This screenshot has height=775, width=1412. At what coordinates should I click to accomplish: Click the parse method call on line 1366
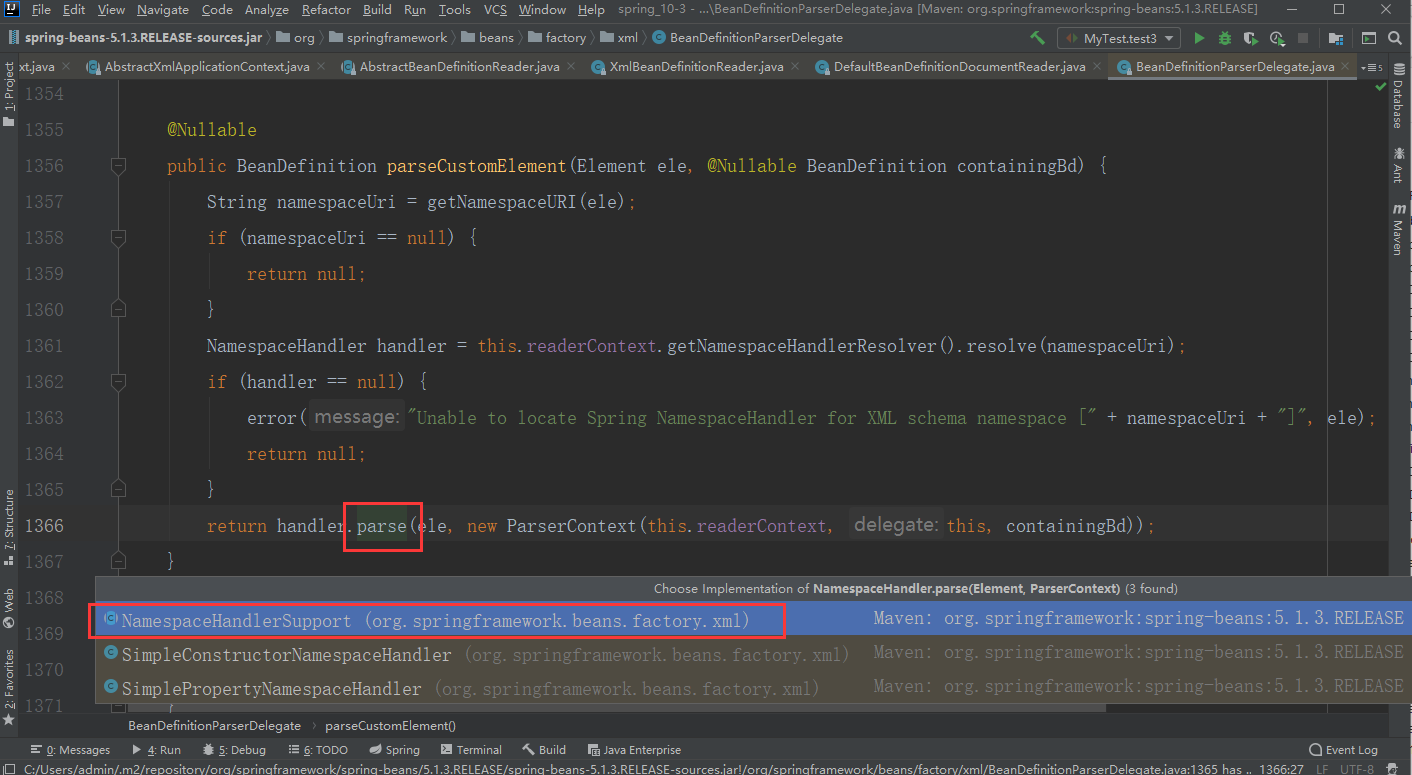coord(381,526)
